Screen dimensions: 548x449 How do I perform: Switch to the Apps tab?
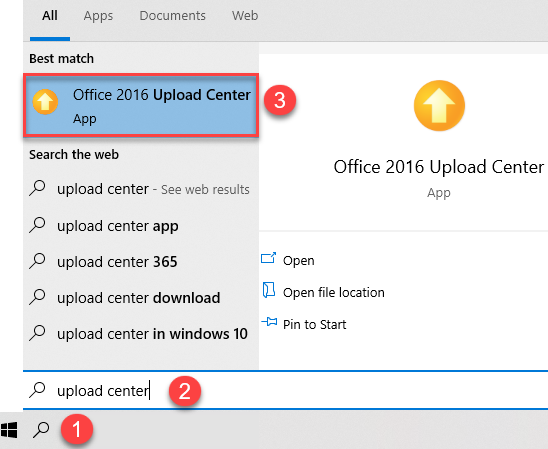(98, 16)
